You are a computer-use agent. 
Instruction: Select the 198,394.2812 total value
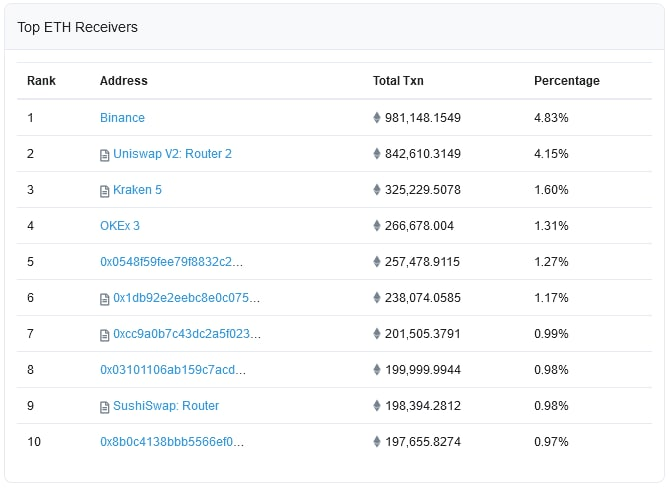[423, 406]
